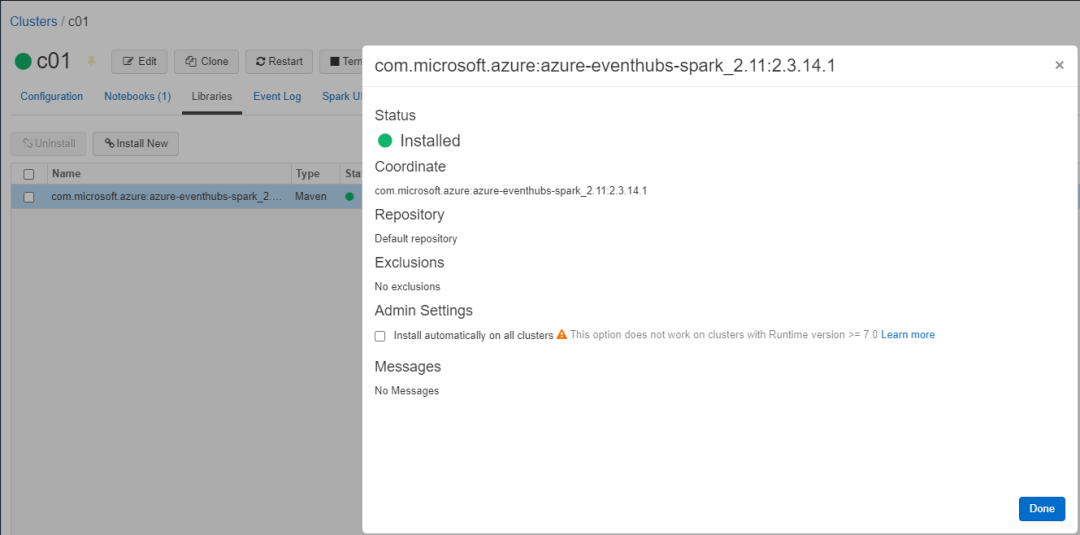Click green status dot in library row
This screenshot has height=535, width=1080.
pyautogui.click(x=349, y=197)
